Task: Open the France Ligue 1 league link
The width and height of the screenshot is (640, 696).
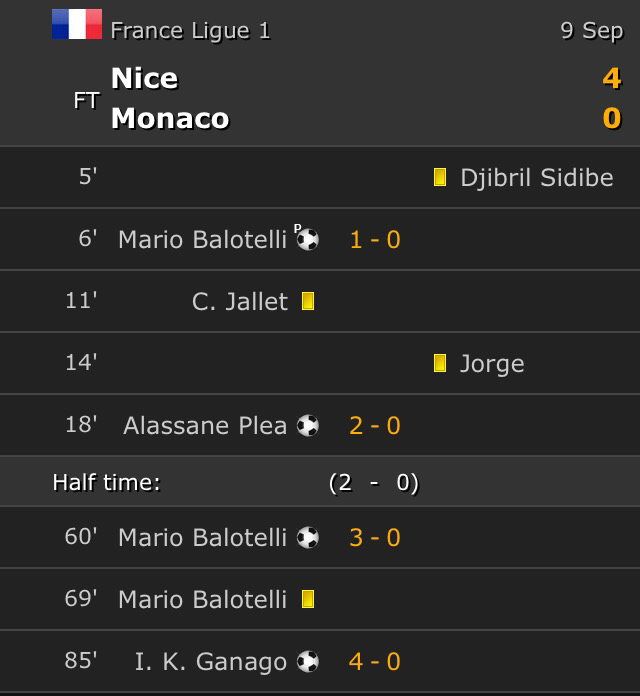Action: 190,30
